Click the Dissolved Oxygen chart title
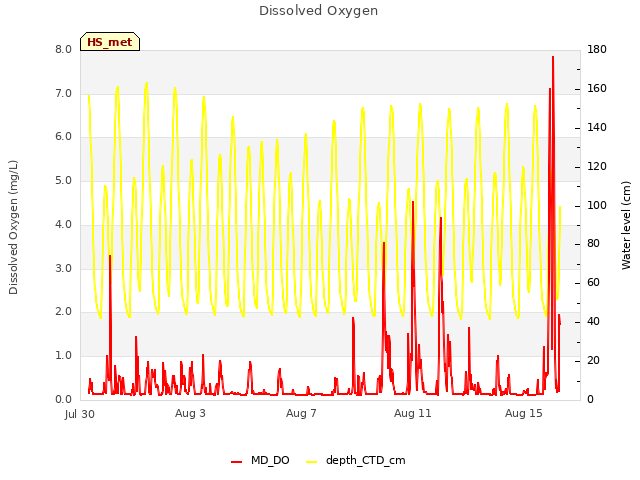Viewport: 640px width, 480px height. point(318,11)
